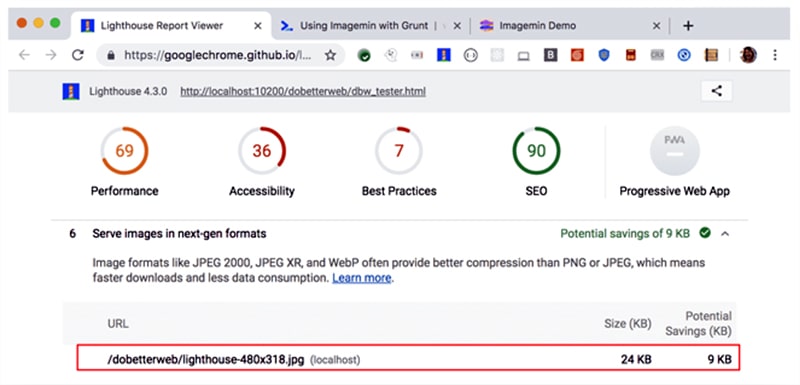Click the URL column header
Image resolution: width=800 pixels, height=385 pixels.
[x=118, y=324]
